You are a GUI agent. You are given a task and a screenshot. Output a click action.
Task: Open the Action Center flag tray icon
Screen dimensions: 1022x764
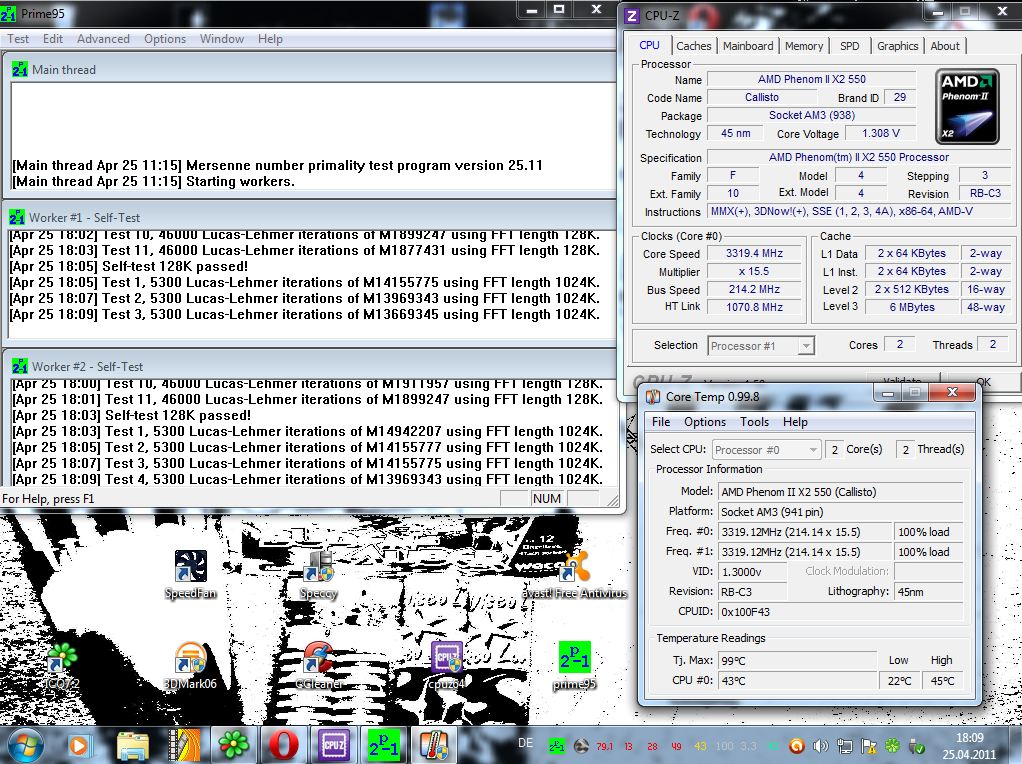868,746
